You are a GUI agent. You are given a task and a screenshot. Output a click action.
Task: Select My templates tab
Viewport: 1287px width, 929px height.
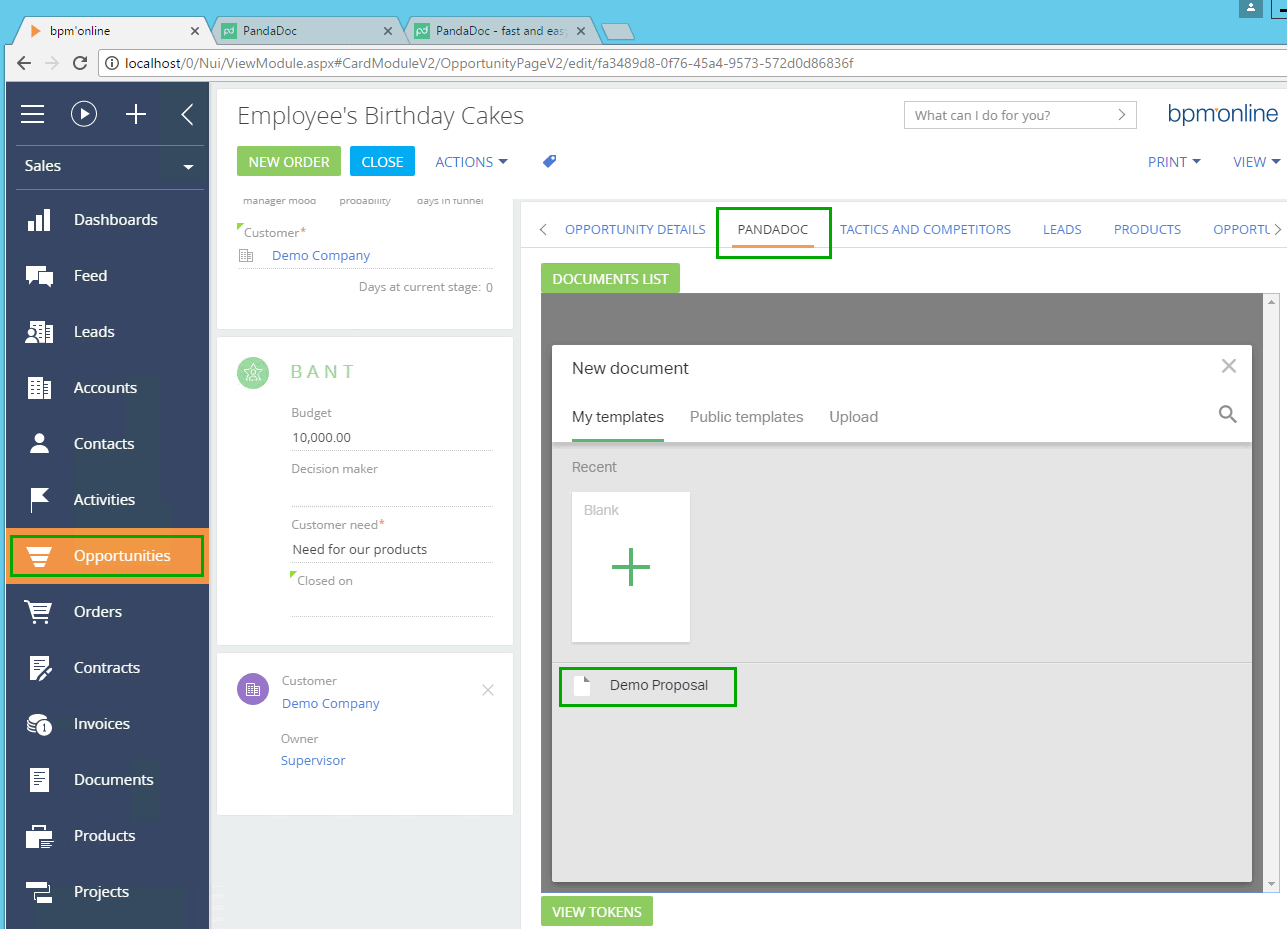pos(618,417)
